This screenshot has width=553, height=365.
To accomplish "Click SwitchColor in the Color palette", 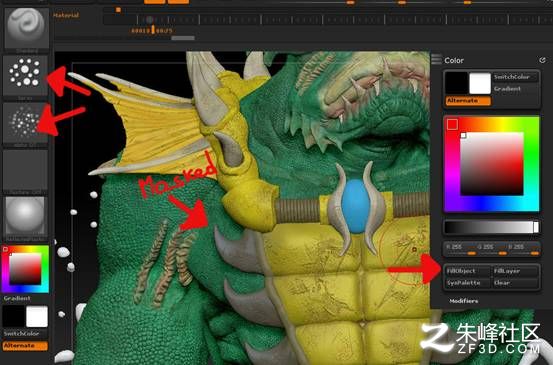I will pos(516,77).
